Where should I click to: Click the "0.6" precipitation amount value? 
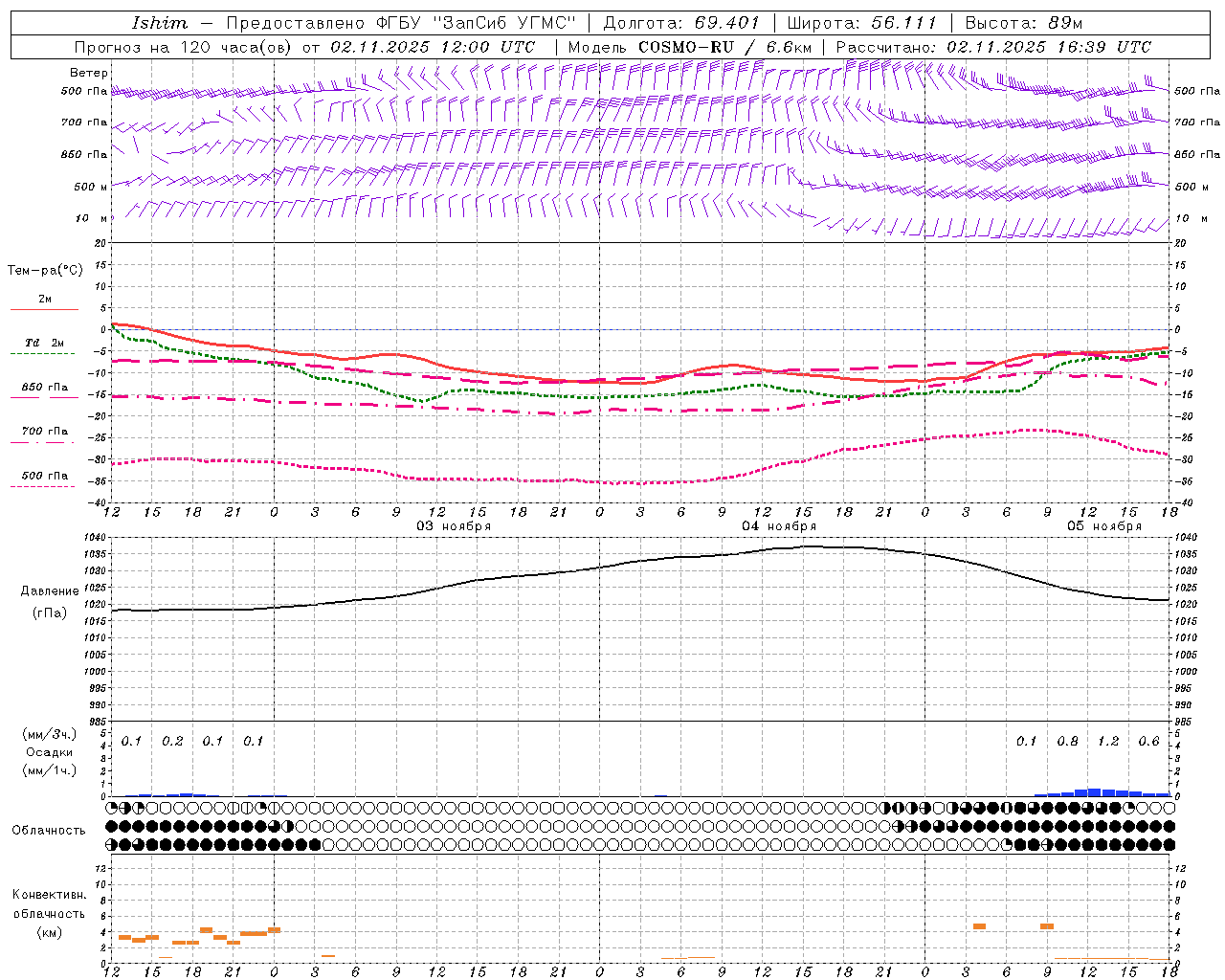coord(1149,741)
